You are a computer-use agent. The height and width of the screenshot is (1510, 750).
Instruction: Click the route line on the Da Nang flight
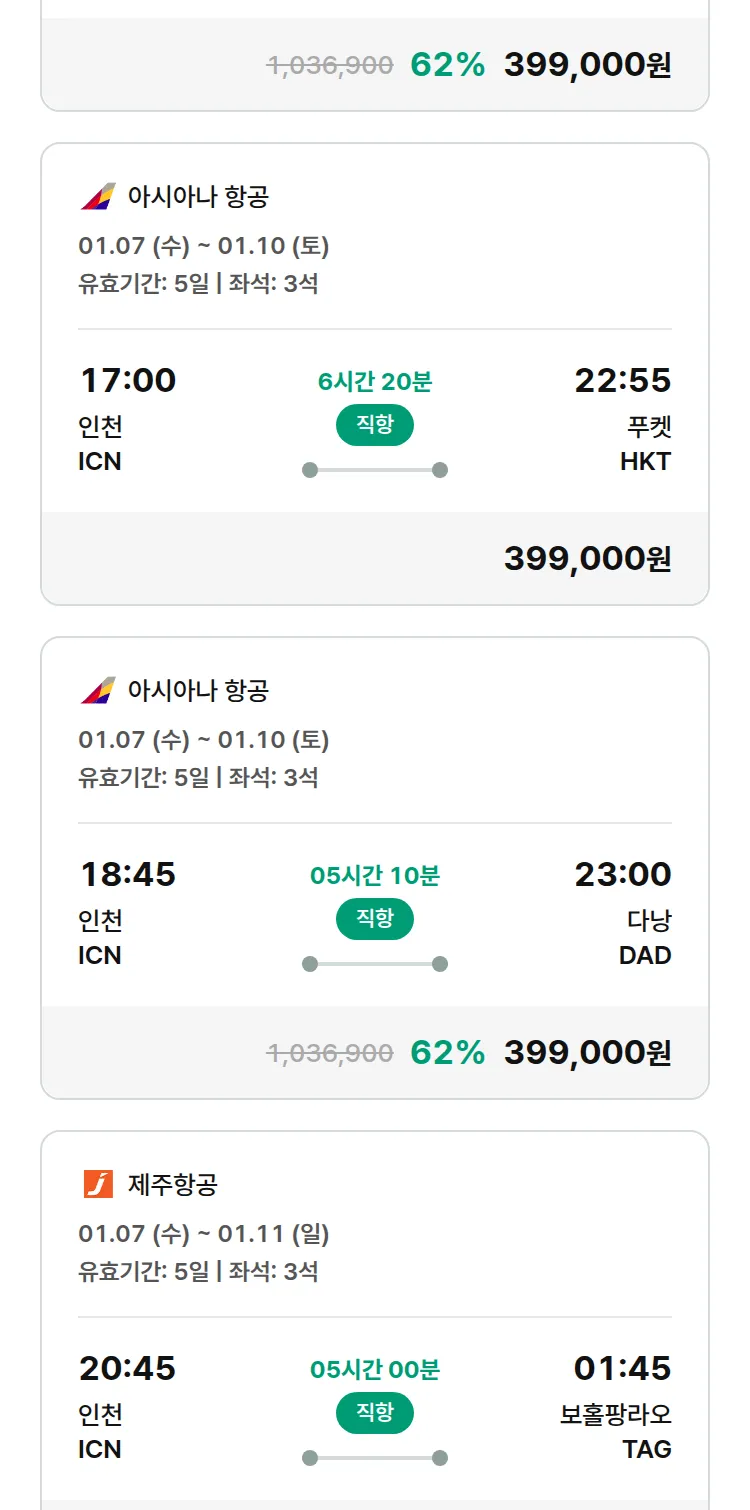(375, 964)
